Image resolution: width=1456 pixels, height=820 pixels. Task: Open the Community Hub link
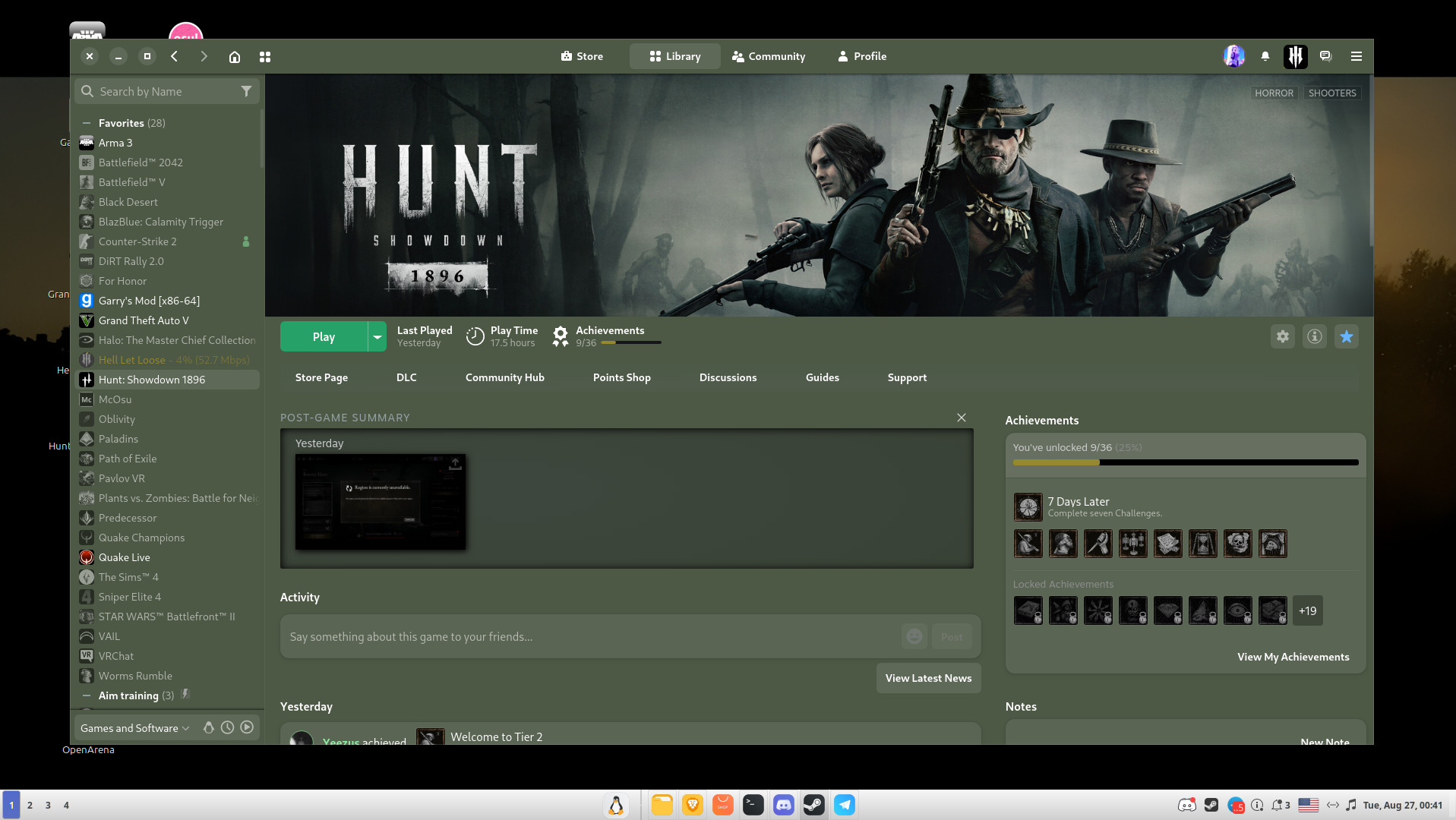click(504, 377)
